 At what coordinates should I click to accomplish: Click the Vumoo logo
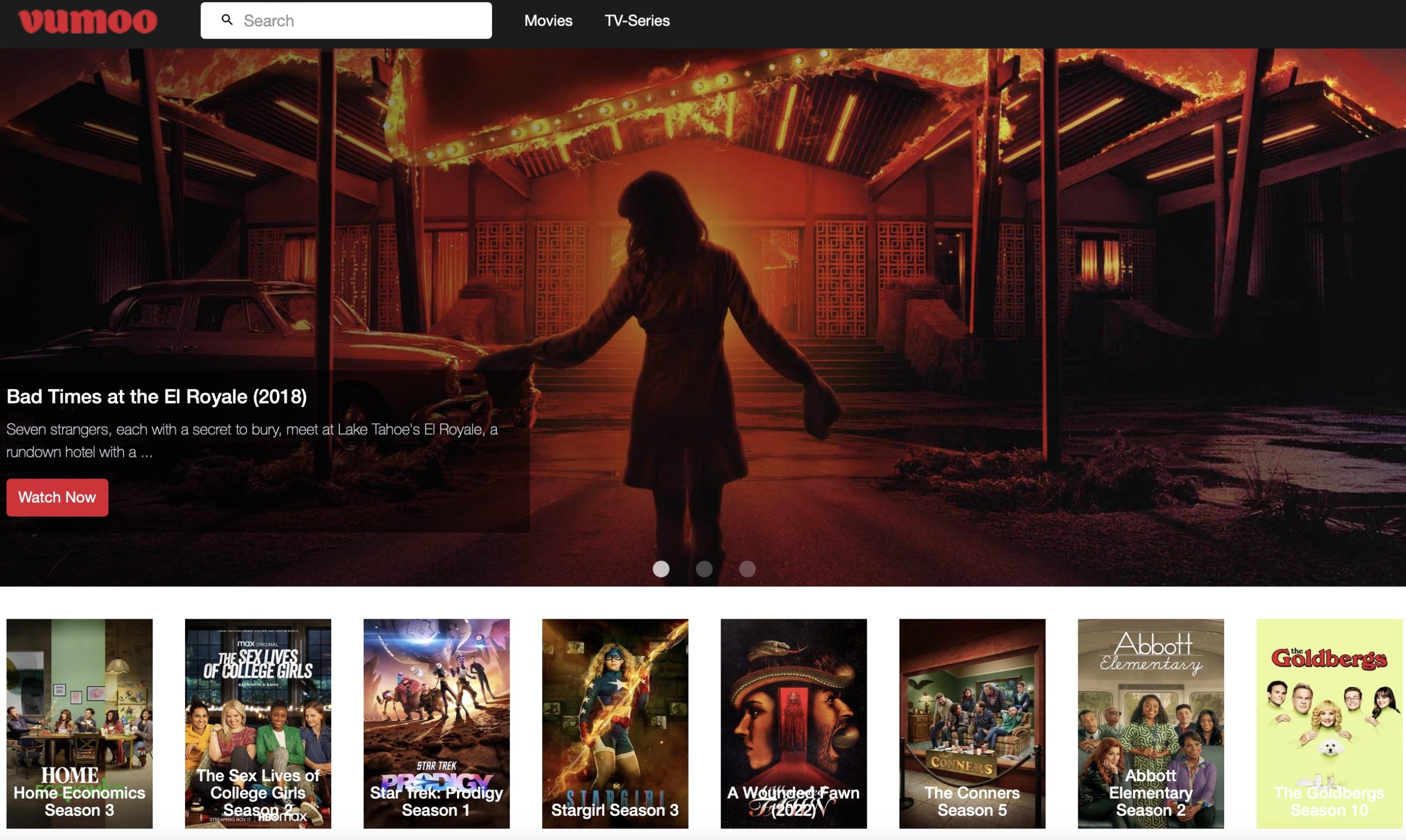click(86, 20)
